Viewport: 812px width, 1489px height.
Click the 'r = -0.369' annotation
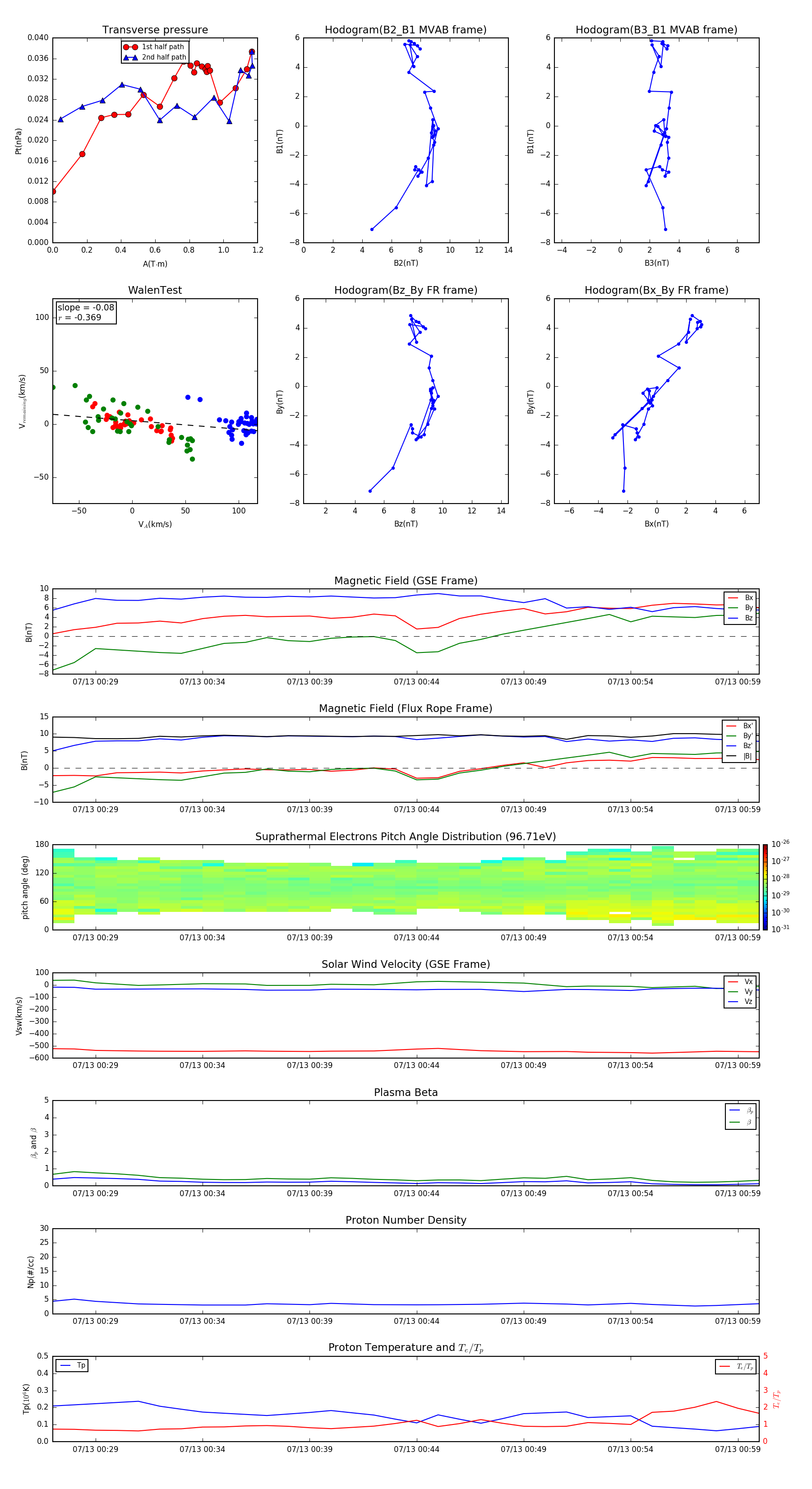click(x=80, y=317)
